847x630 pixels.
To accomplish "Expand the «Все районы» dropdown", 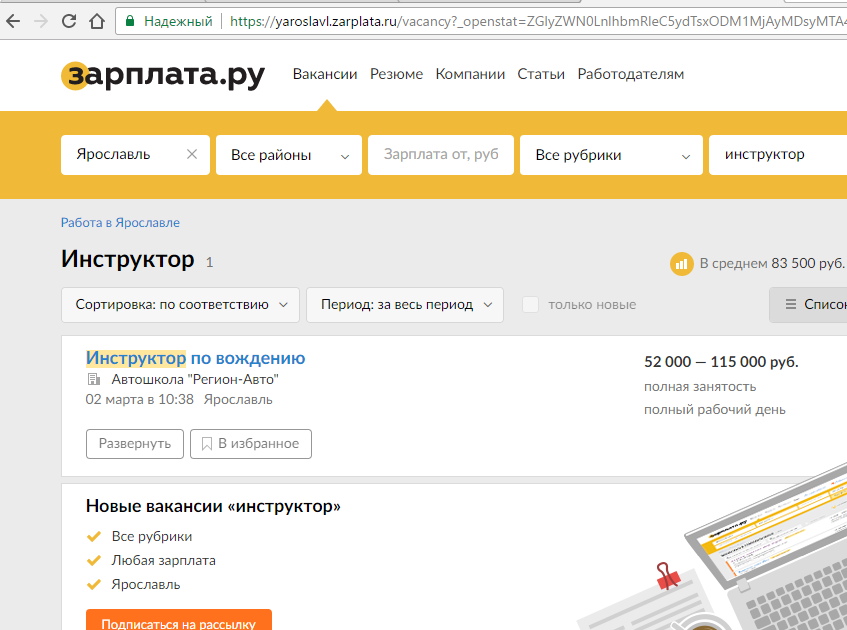I will tap(288, 155).
